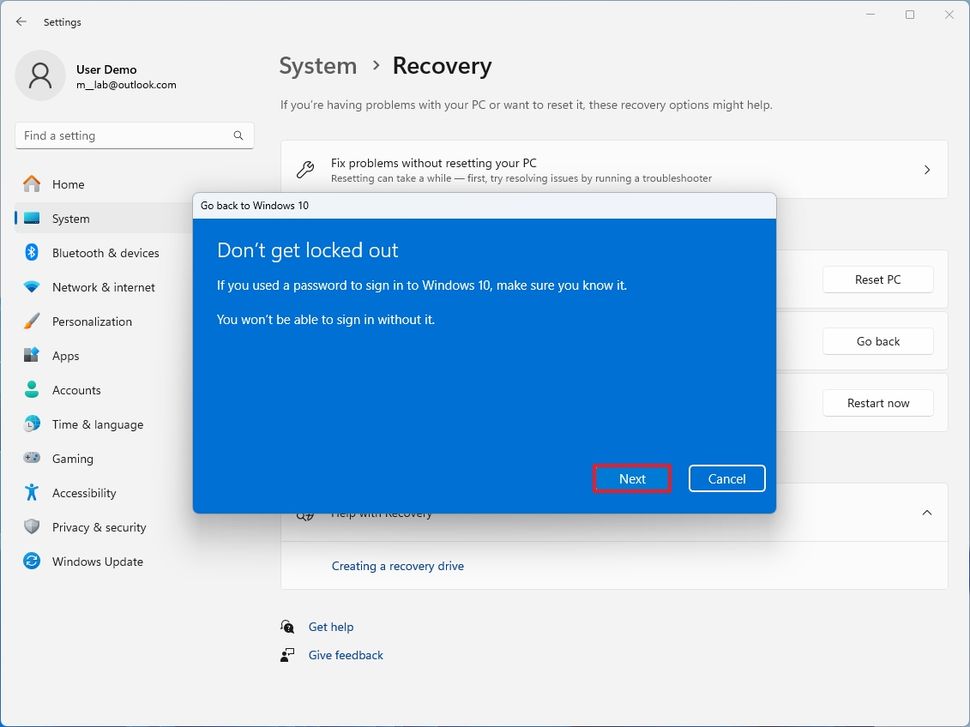970x727 pixels.
Task: Select the Accounts icon
Action: 32,390
